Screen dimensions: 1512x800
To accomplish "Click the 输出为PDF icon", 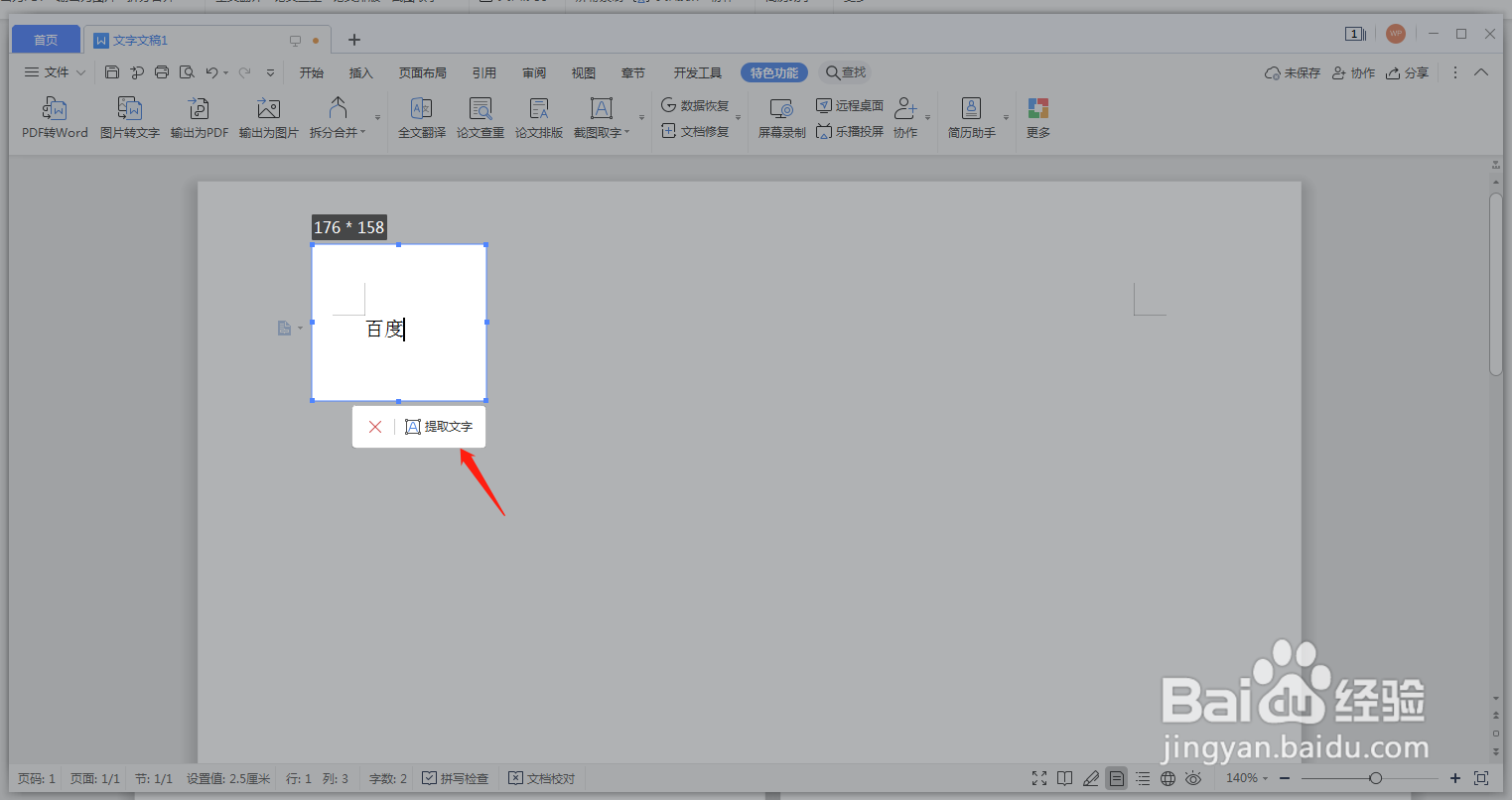I will (199, 117).
